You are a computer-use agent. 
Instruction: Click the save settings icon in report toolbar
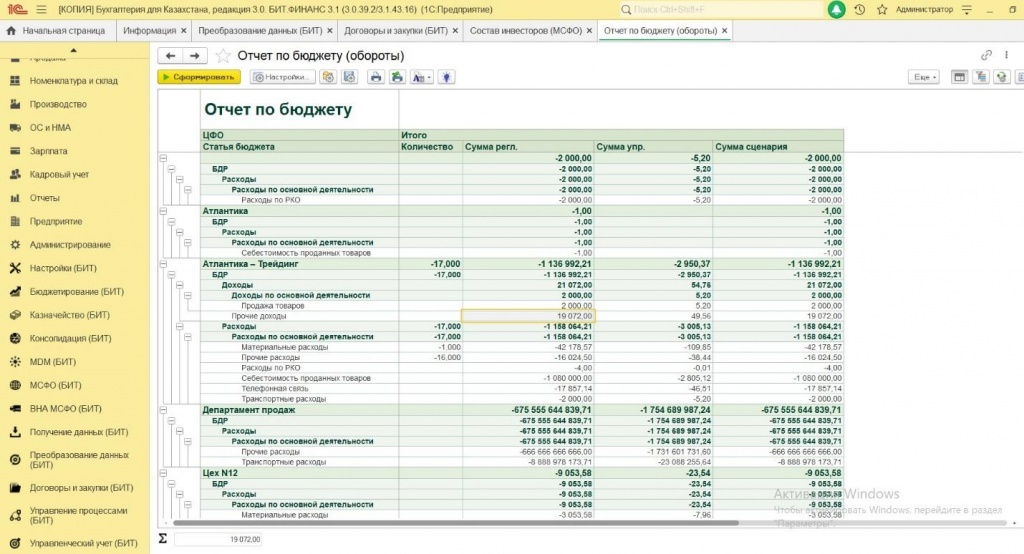pos(350,77)
